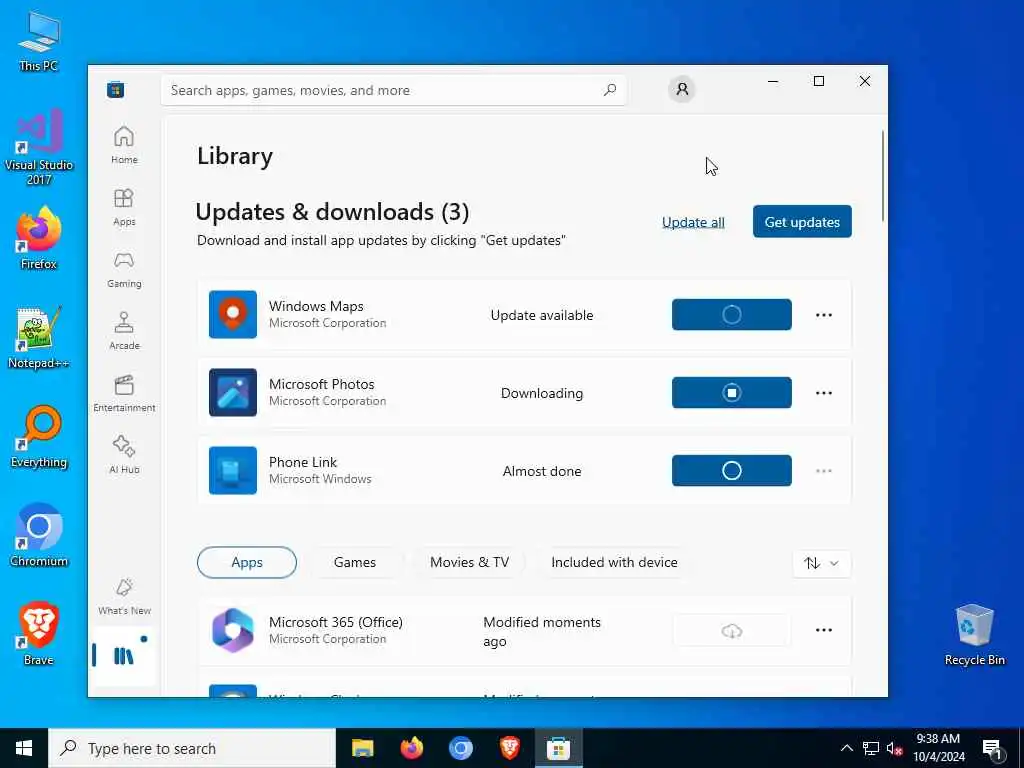Image resolution: width=1024 pixels, height=768 pixels.
Task: Click the search magnifier icon
Action: click(x=609, y=90)
